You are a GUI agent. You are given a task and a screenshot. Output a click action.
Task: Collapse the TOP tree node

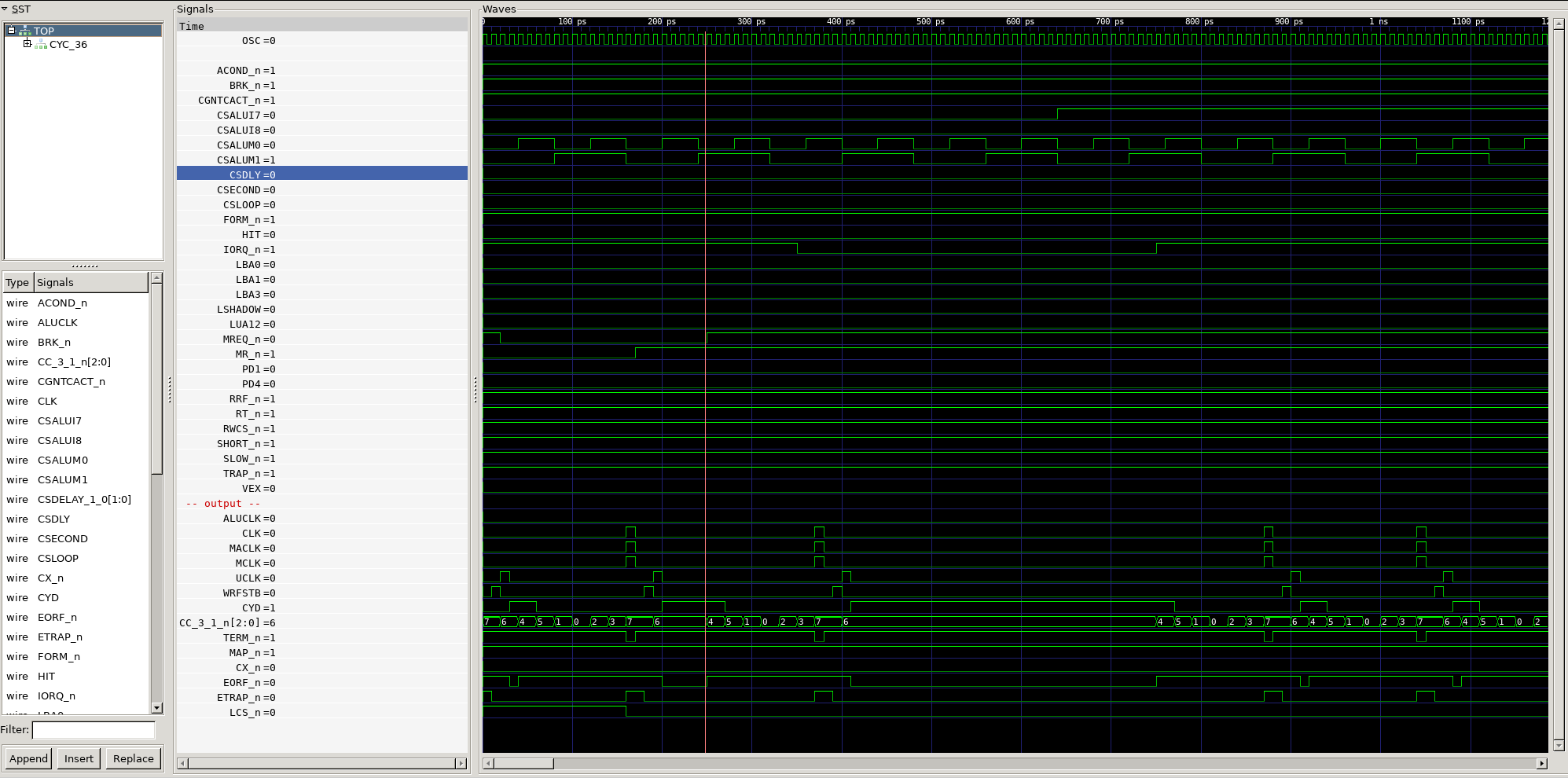coord(11,31)
